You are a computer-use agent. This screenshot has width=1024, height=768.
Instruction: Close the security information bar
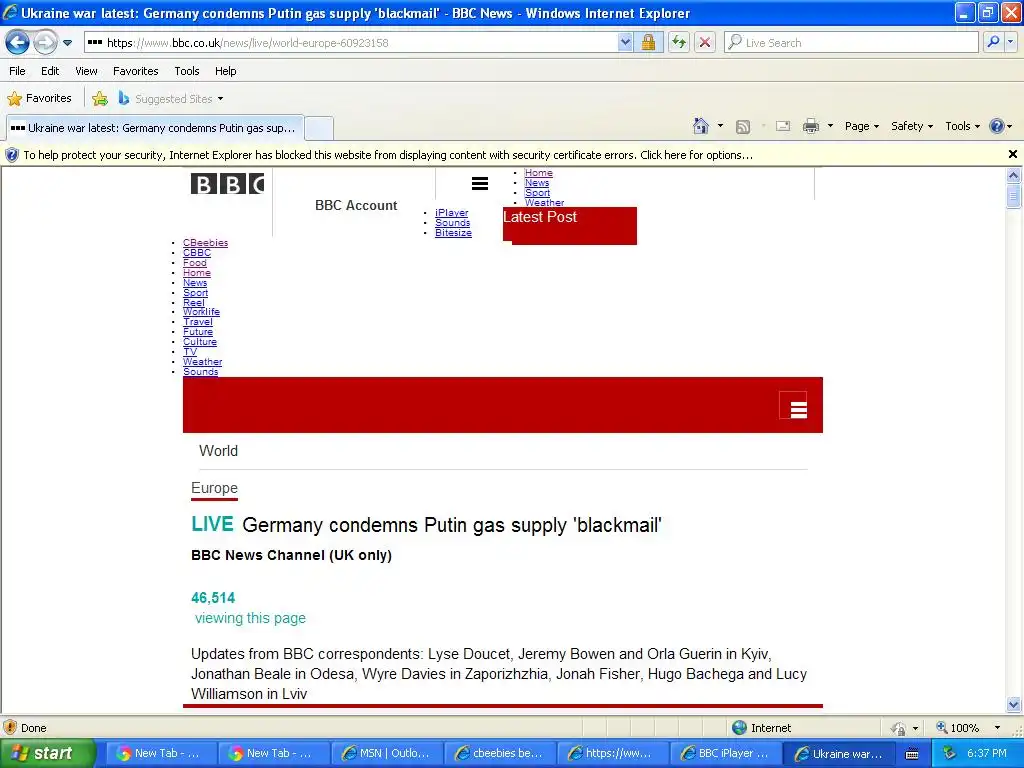tap(1012, 154)
